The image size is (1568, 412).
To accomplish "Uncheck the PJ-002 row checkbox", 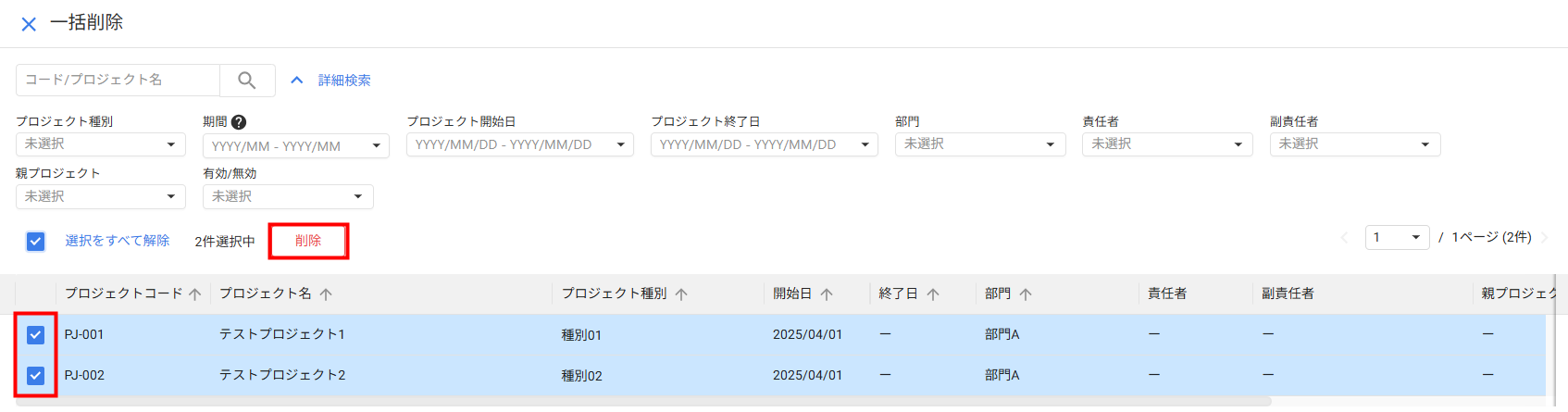I will pos(35,375).
